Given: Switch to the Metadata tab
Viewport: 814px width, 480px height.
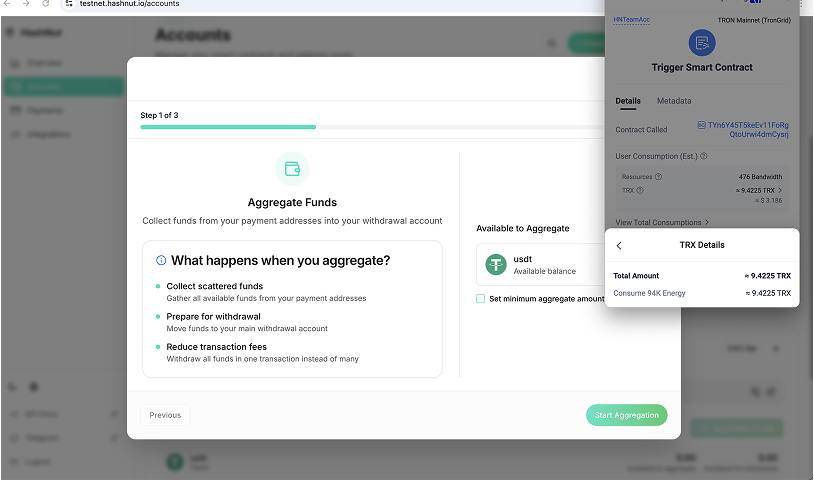Looking at the screenshot, I should click(674, 101).
